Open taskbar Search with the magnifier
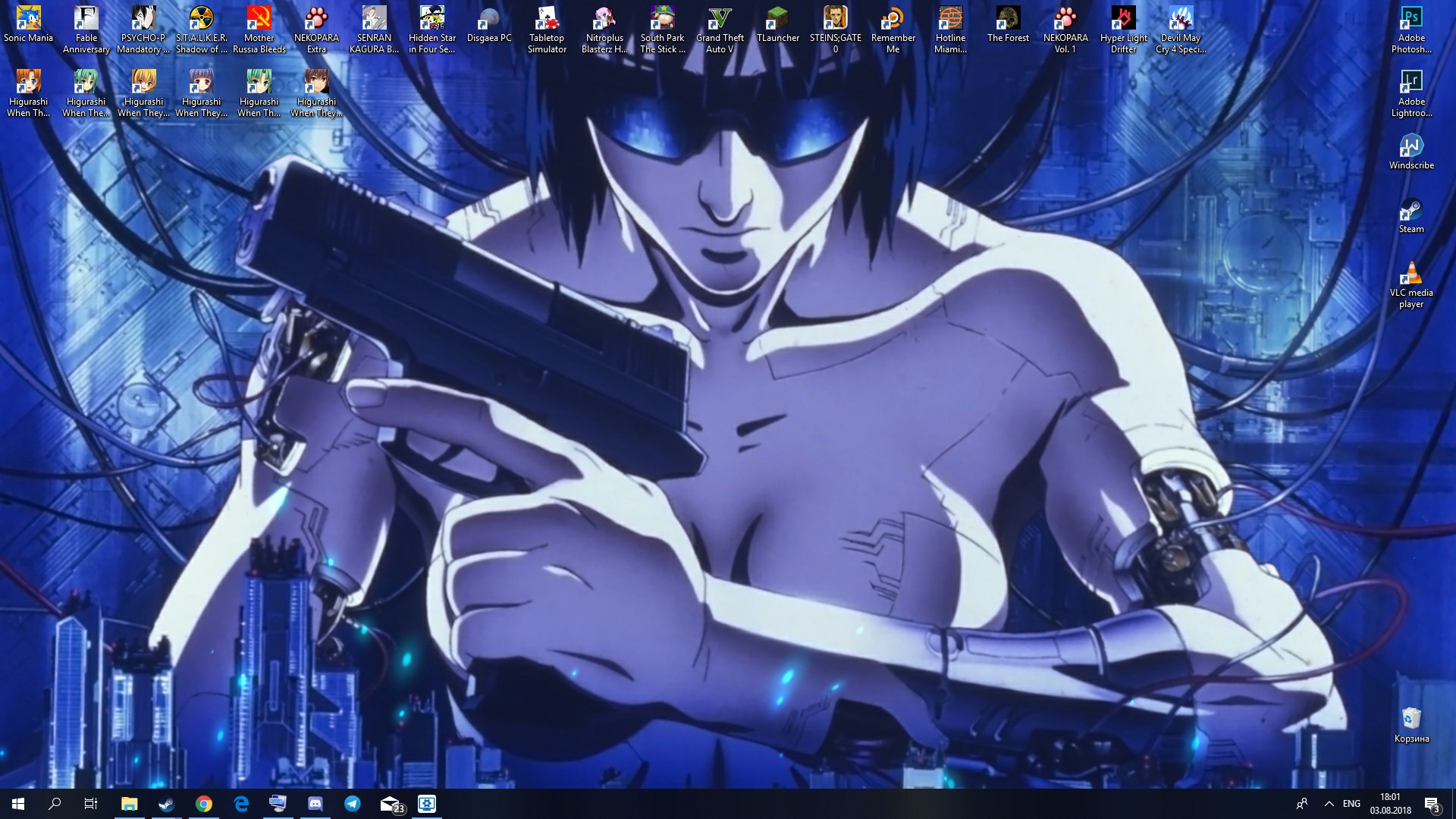This screenshot has width=1456, height=819. [55, 804]
